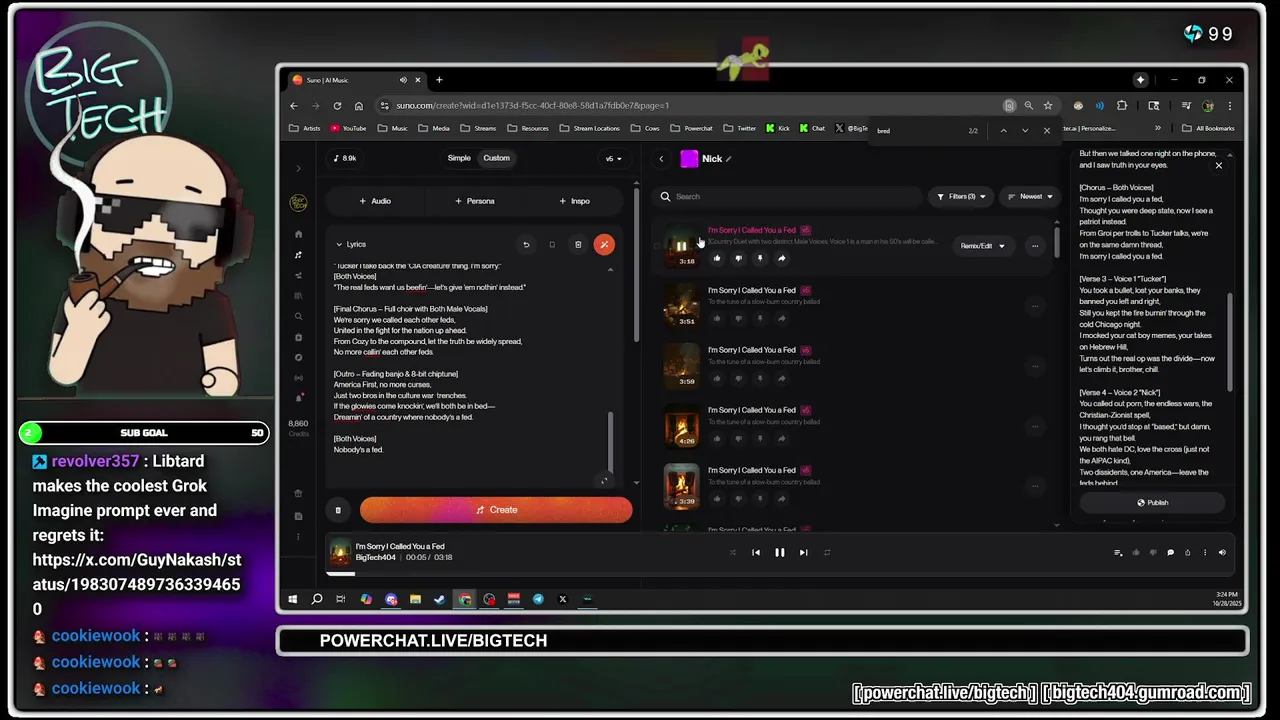The image size is (1280, 720).
Task: Clear the form with trash button beside Create
Action: click(338, 510)
